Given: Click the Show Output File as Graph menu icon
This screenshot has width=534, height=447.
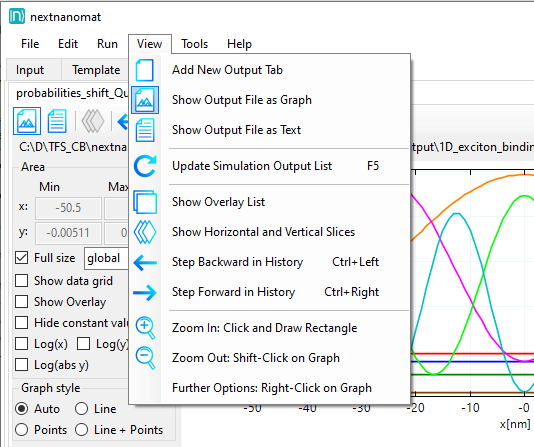Looking at the screenshot, I should (x=145, y=100).
